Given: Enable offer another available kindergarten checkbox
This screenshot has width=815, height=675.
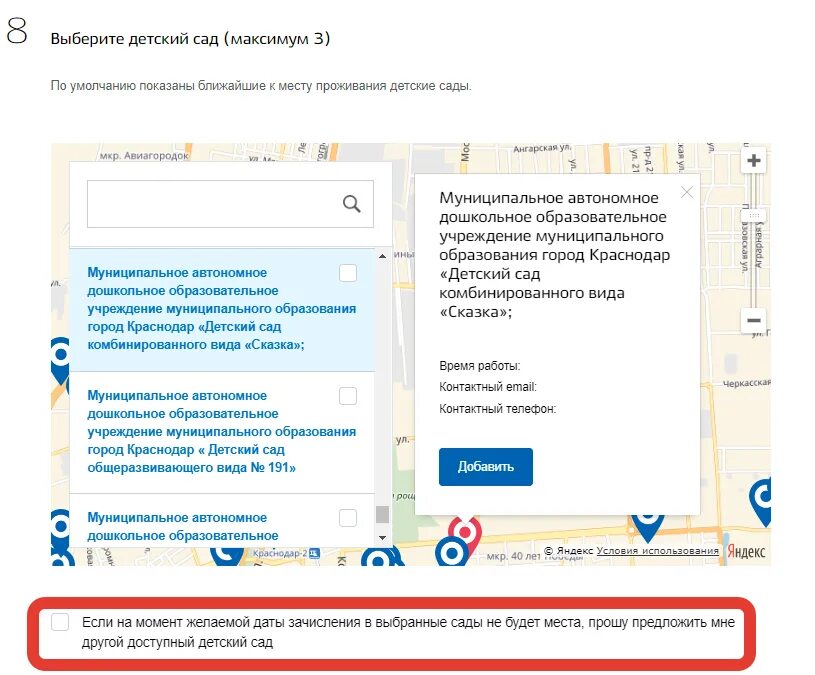Looking at the screenshot, I should click(x=60, y=622).
